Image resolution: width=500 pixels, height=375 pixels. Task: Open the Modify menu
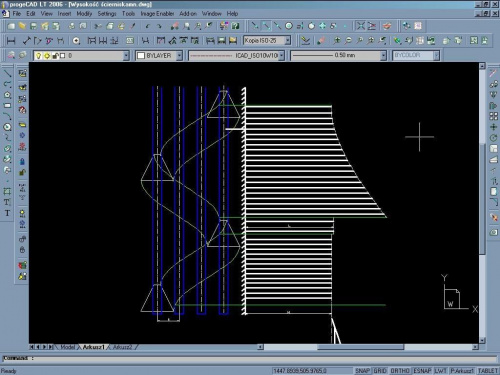[84, 14]
